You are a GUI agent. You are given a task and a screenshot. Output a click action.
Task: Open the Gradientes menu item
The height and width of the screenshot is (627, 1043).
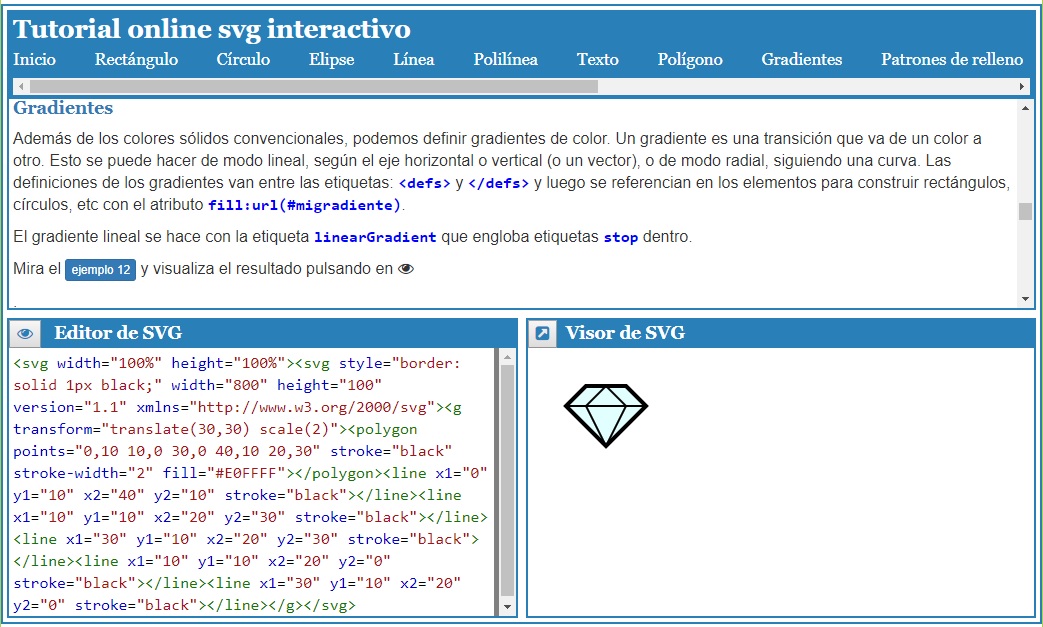pos(802,59)
